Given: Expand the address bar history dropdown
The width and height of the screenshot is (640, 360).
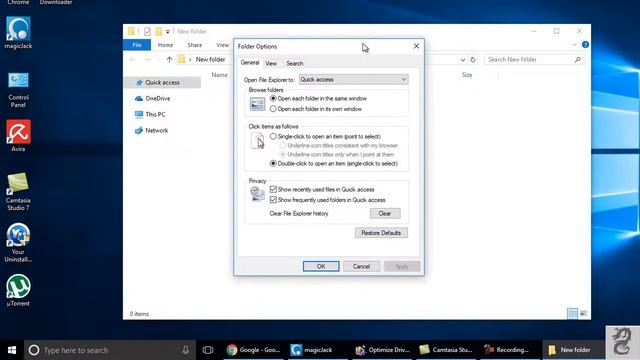Looking at the screenshot, I should [x=462, y=60].
